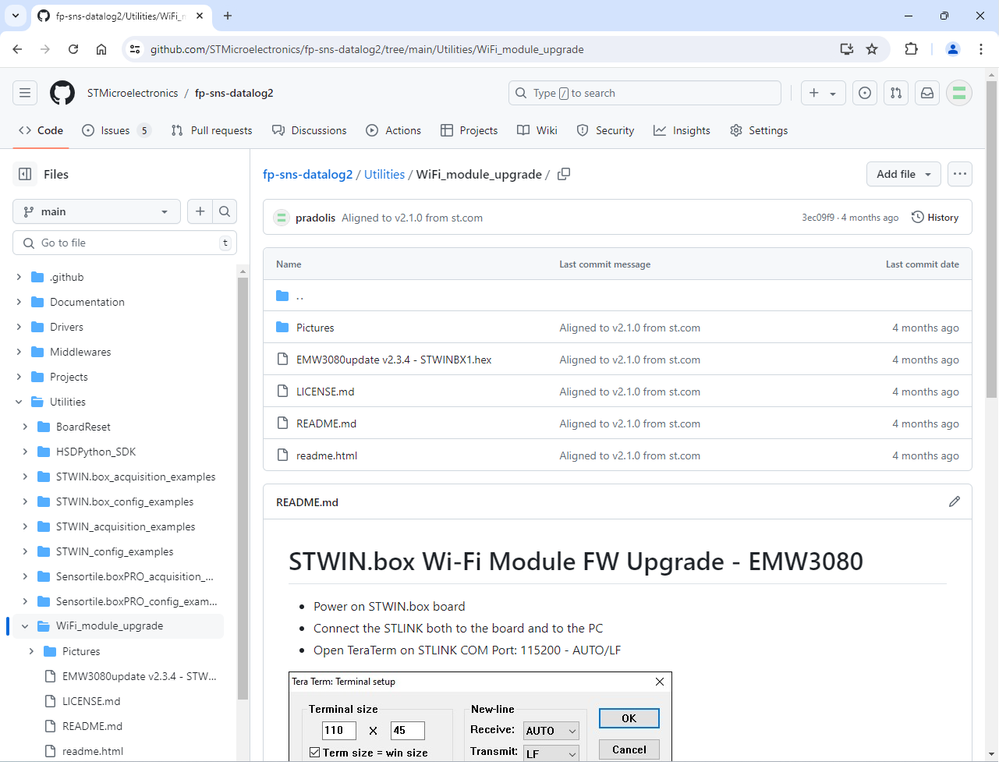Expand the .github folder in tree
The image size is (999, 762).
[x=18, y=277]
